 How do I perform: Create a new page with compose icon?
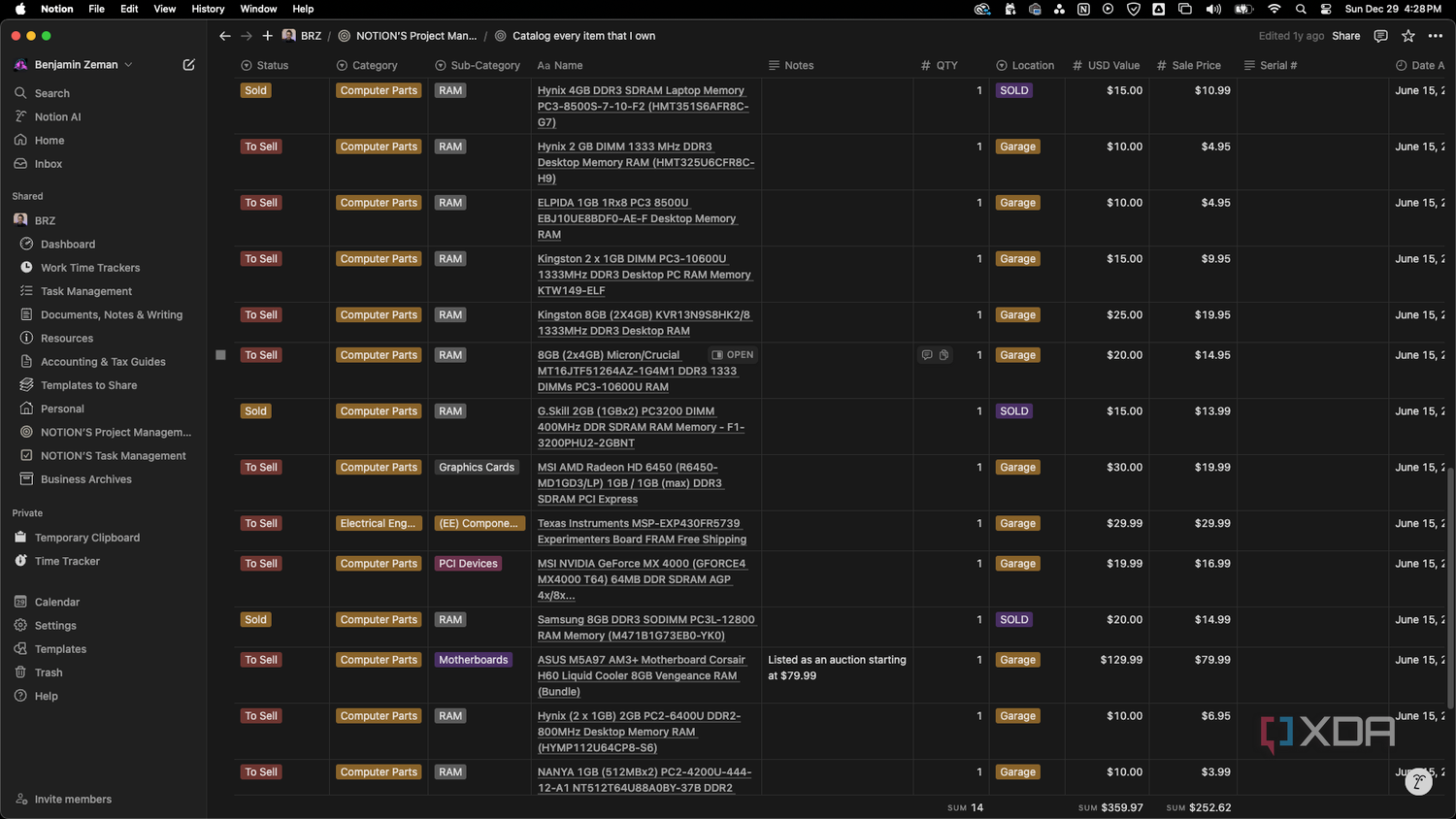pos(188,65)
